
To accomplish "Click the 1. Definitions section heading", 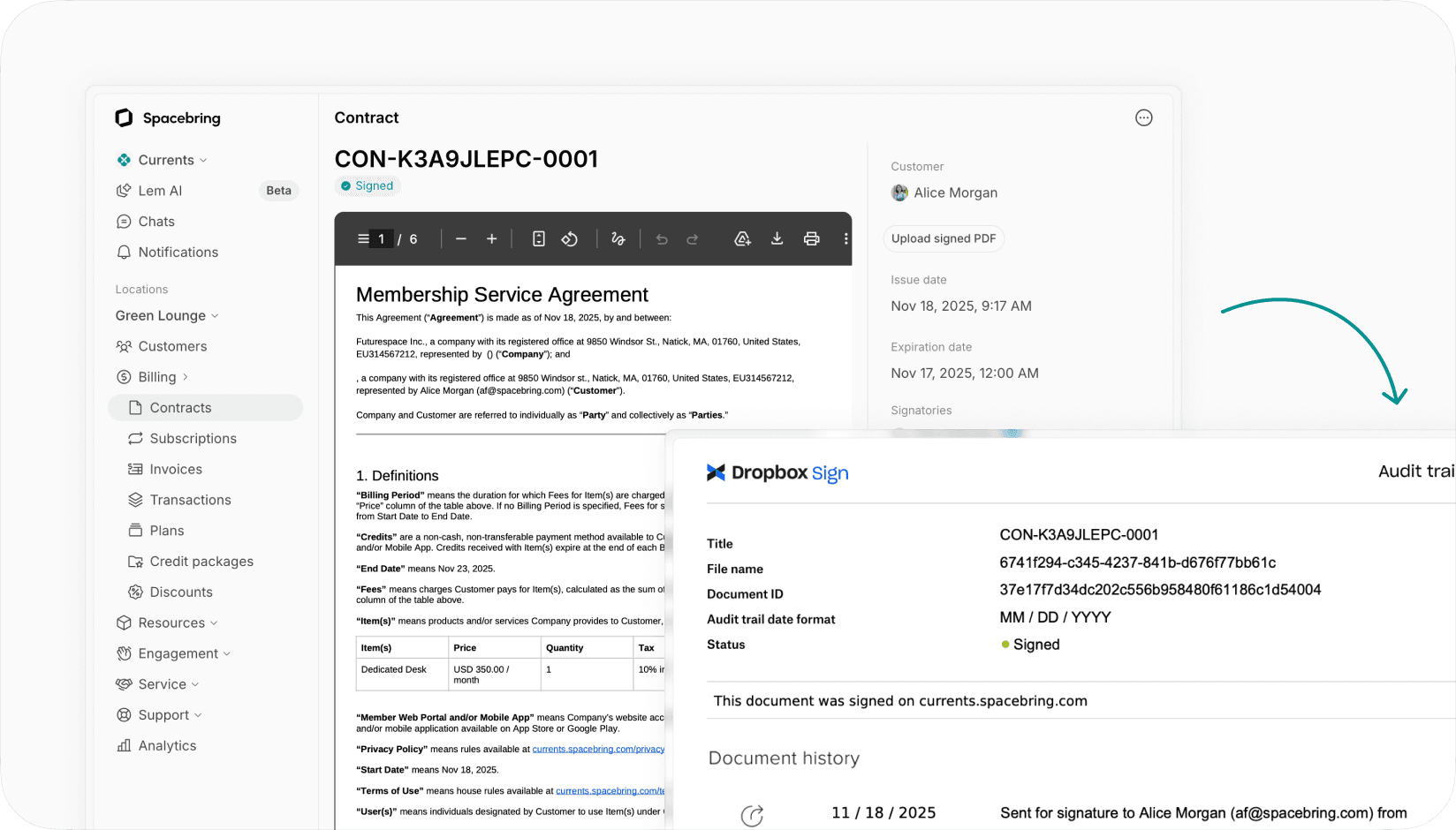I will (x=397, y=476).
